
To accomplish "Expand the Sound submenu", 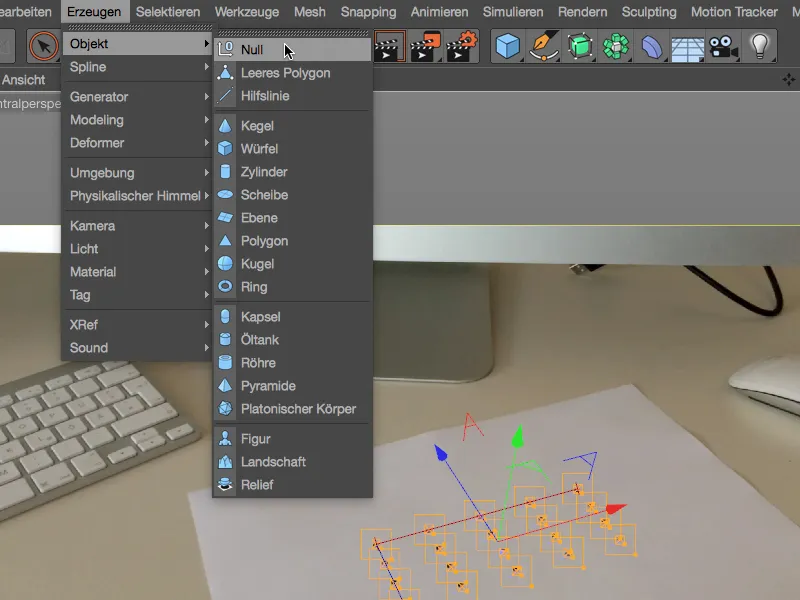I will tap(137, 348).
